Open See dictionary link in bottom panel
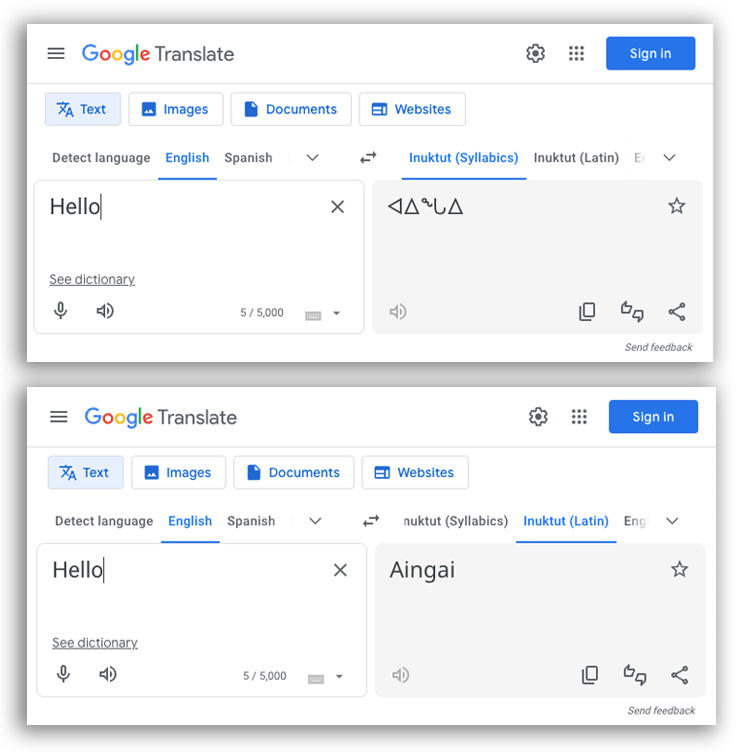The height and width of the screenshot is (753, 739). tap(95, 643)
